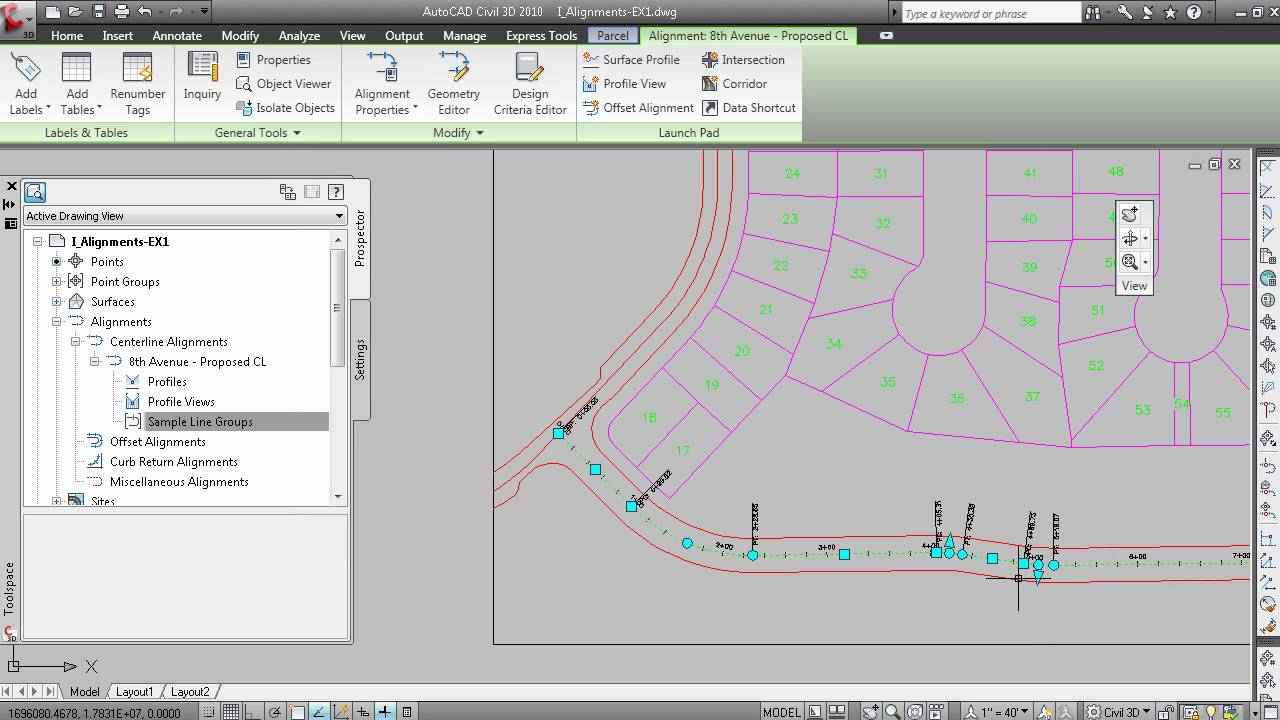
Task: Open the Insert ribbon tab
Action: pyautogui.click(x=118, y=35)
